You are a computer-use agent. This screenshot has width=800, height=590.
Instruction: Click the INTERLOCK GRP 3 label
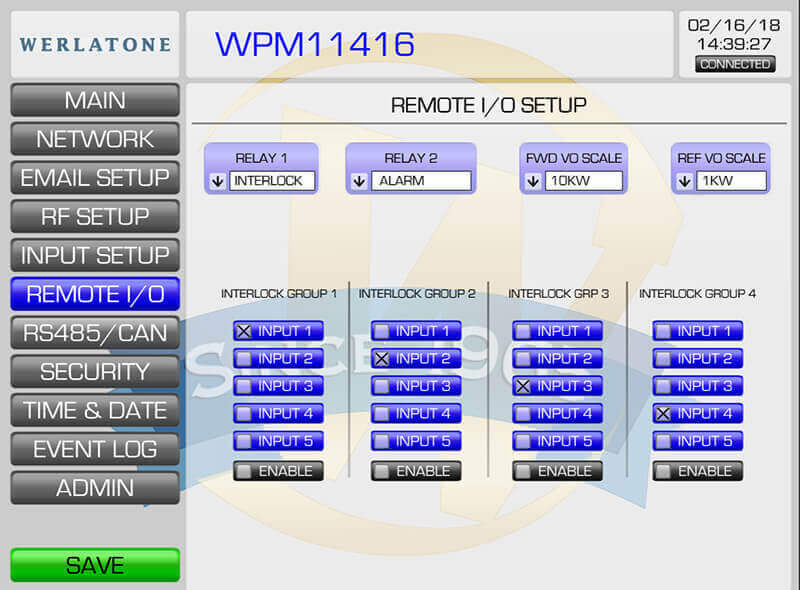pyautogui.click(x=559, y=294)
